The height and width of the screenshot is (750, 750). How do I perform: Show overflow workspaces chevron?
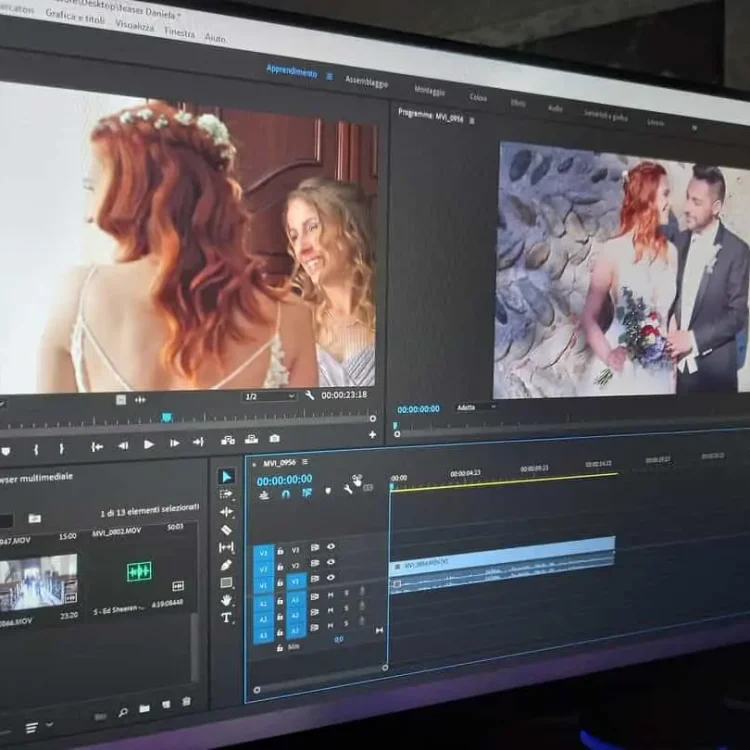tap(694, 128)
